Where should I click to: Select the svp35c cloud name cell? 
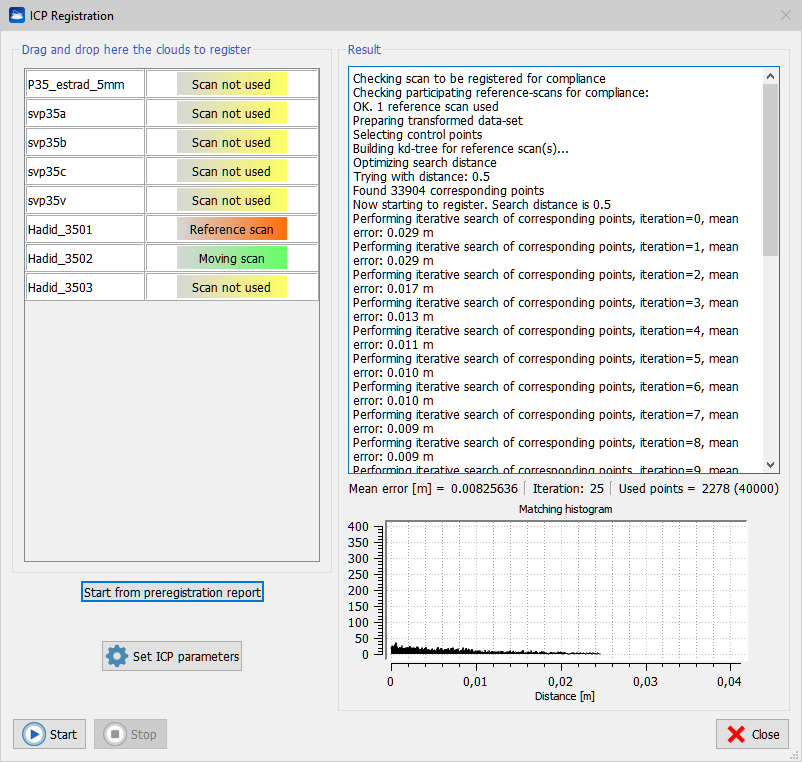(85, 171)
